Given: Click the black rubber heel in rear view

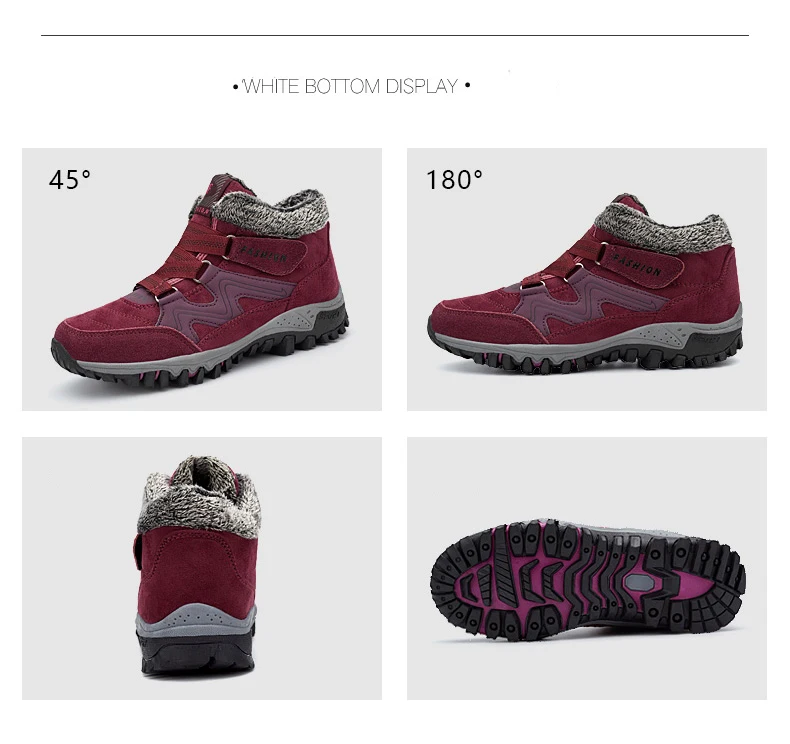Looking at the screenshot, I should (198, 653).
